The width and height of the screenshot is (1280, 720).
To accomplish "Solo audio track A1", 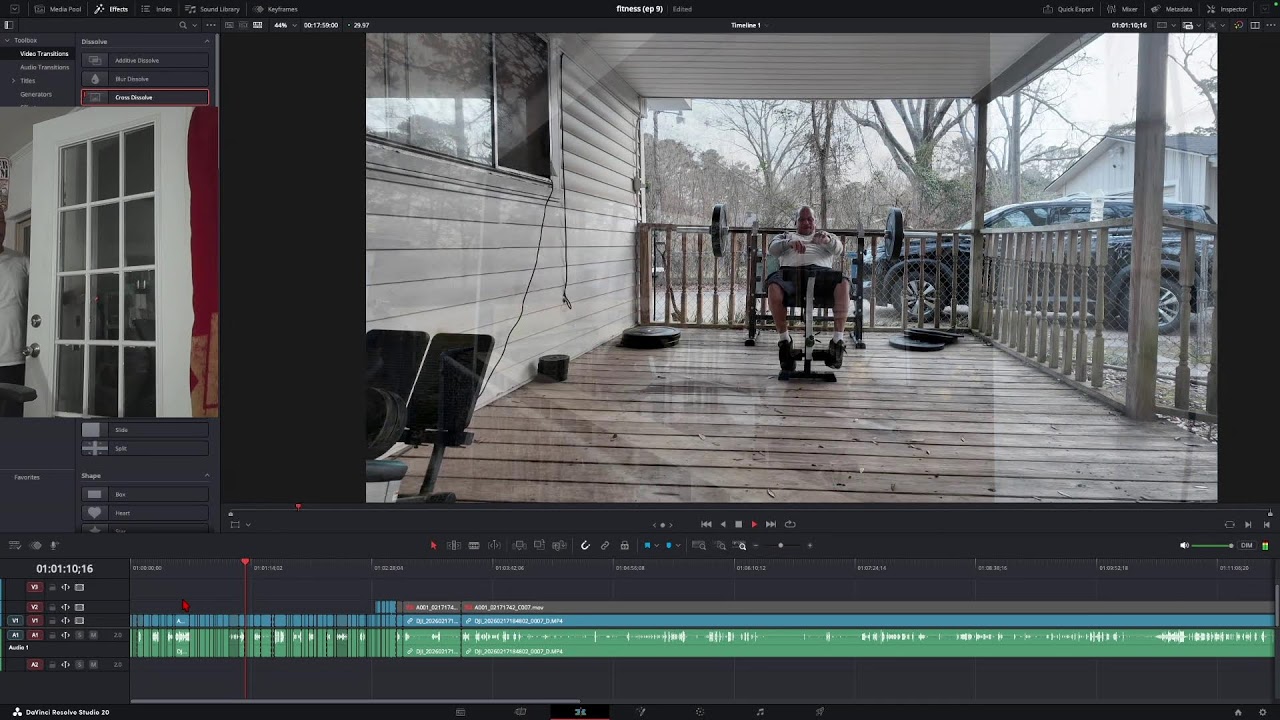I will tap(79, 635).
